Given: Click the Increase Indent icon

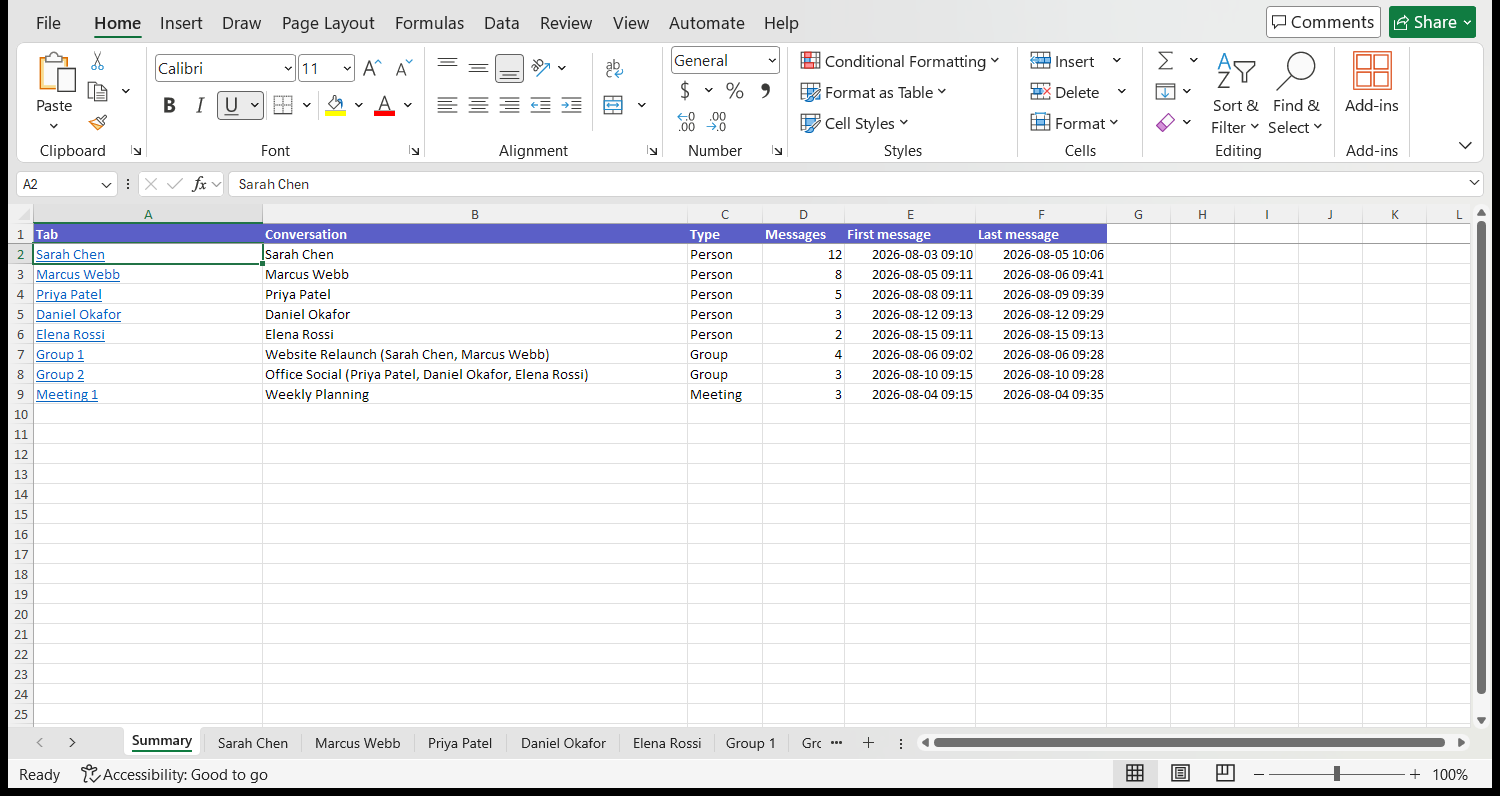Looking at the screenshot, I should tap(571, 105).
